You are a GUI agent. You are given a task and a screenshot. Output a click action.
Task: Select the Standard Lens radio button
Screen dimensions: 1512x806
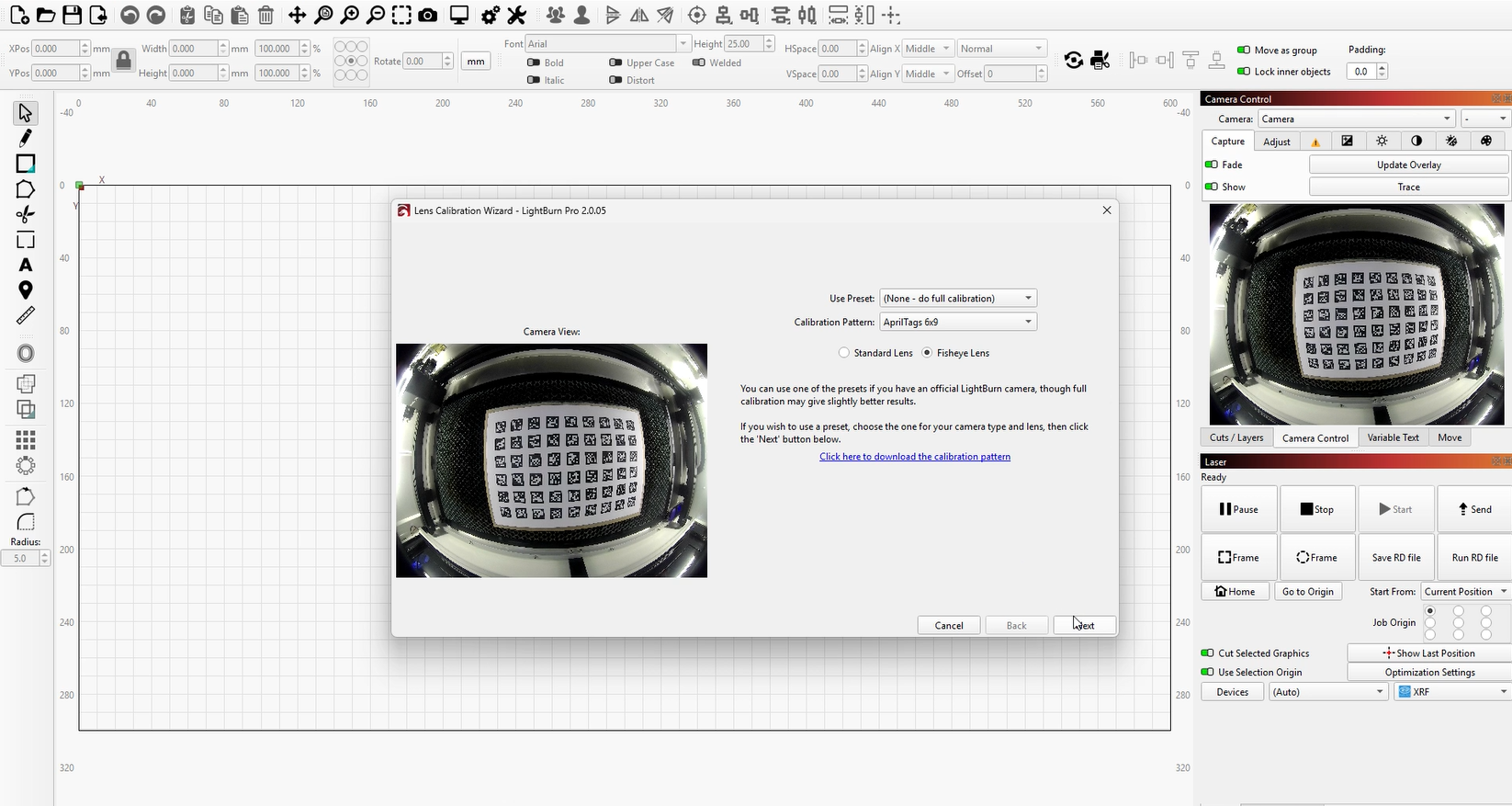[x=844, y=353]
